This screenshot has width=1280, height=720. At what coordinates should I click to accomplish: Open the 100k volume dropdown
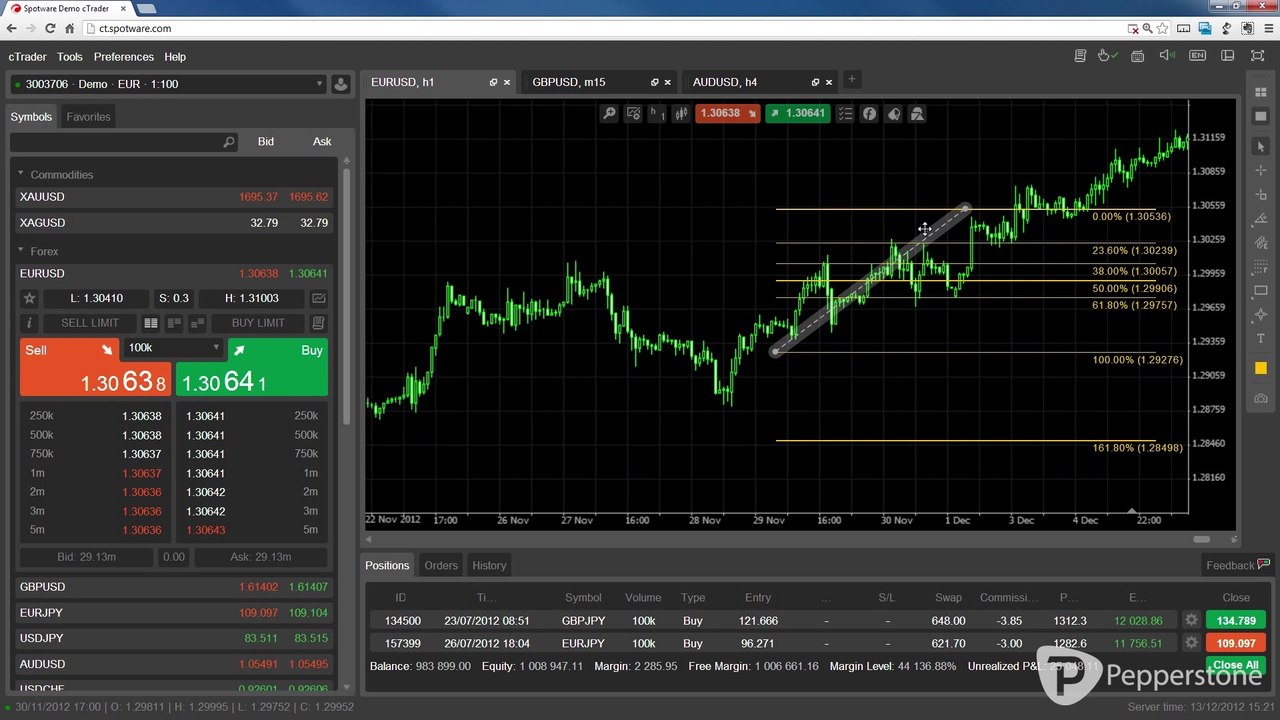point(174,348)
